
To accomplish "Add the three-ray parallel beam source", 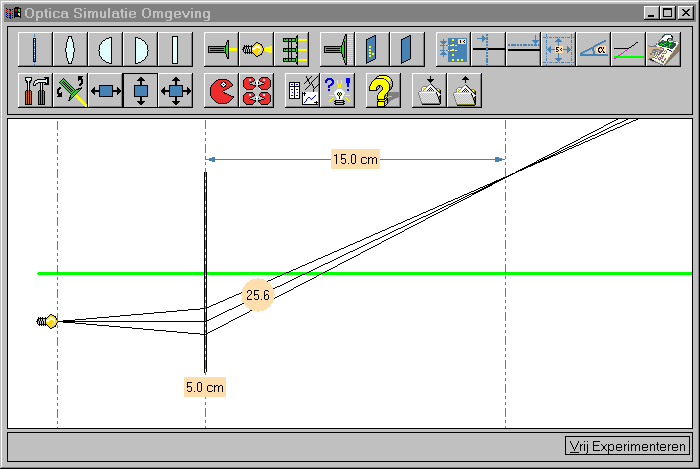I will coord(291,48).
